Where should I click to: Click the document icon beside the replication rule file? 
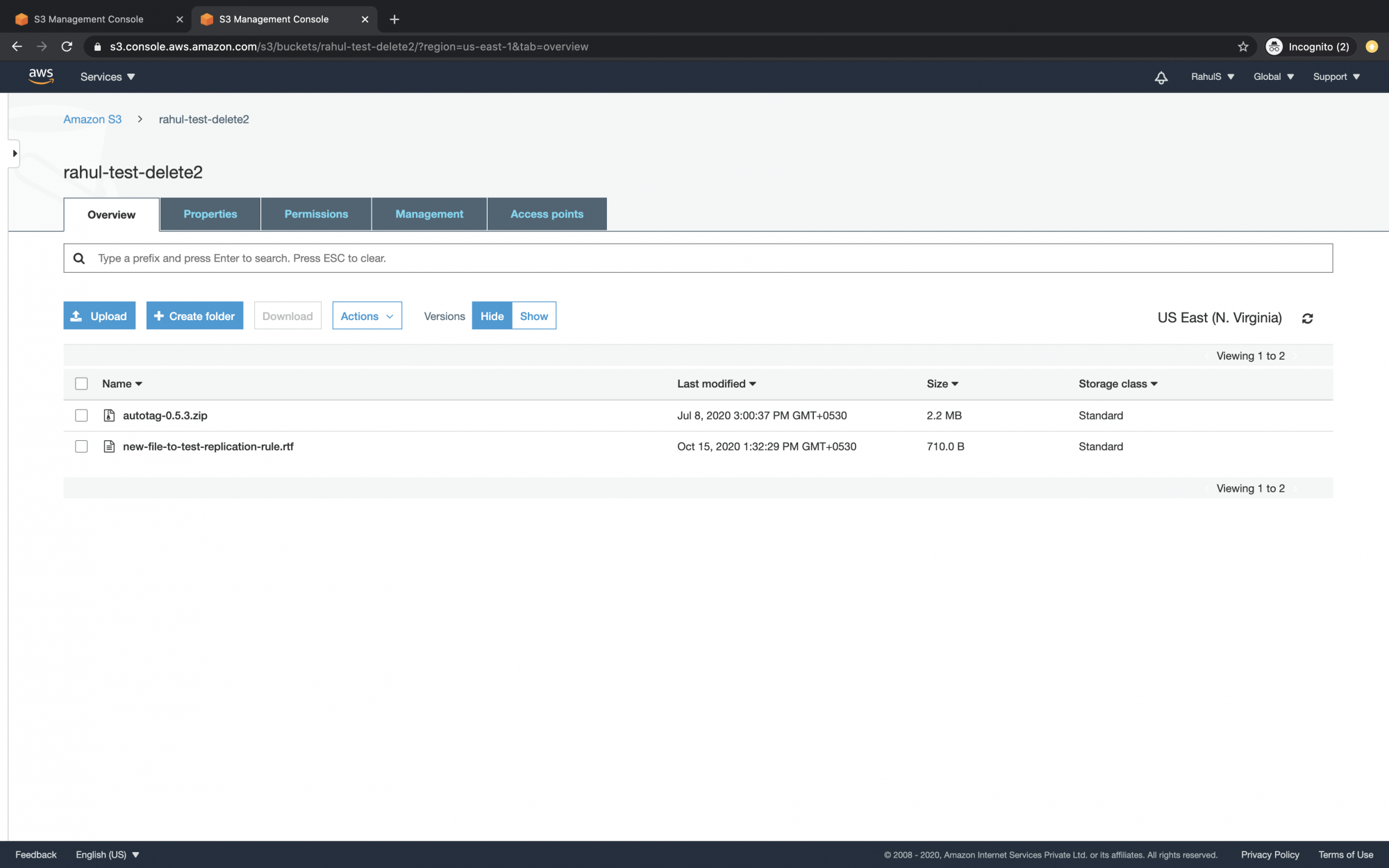point(109,446)
